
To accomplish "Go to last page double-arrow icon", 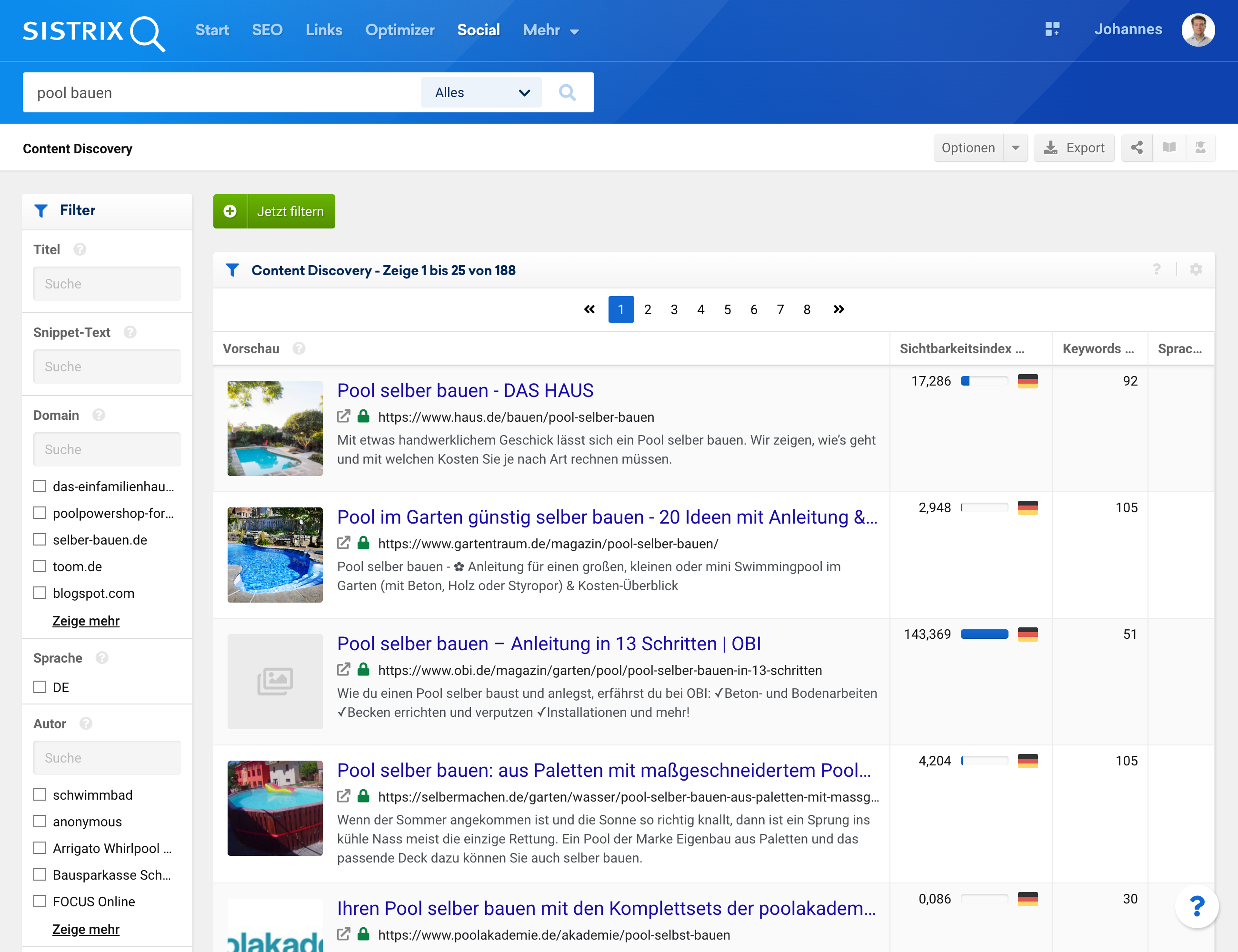I will pos(839,309).
